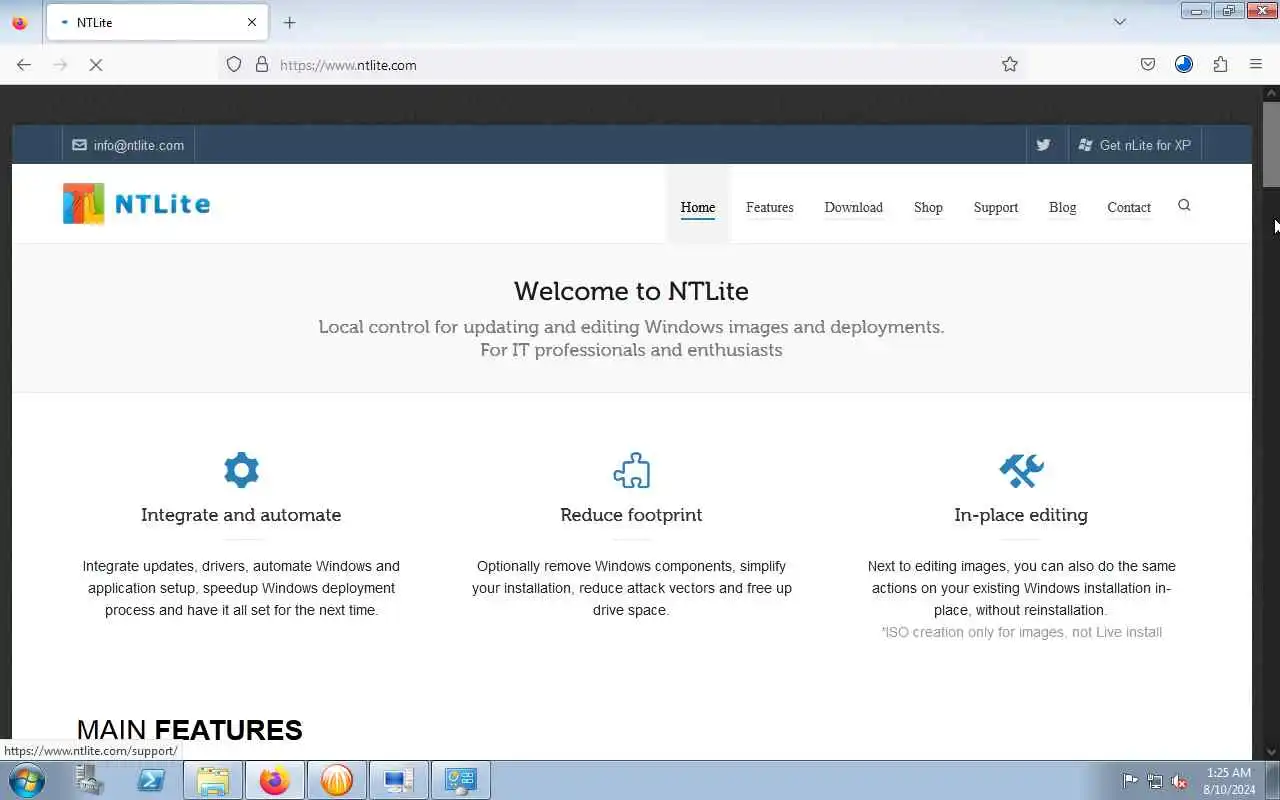This screenshot has height=800, width=1280.
Task: Open the control panel taskbar icon
Action: click(x=461, y=781)
